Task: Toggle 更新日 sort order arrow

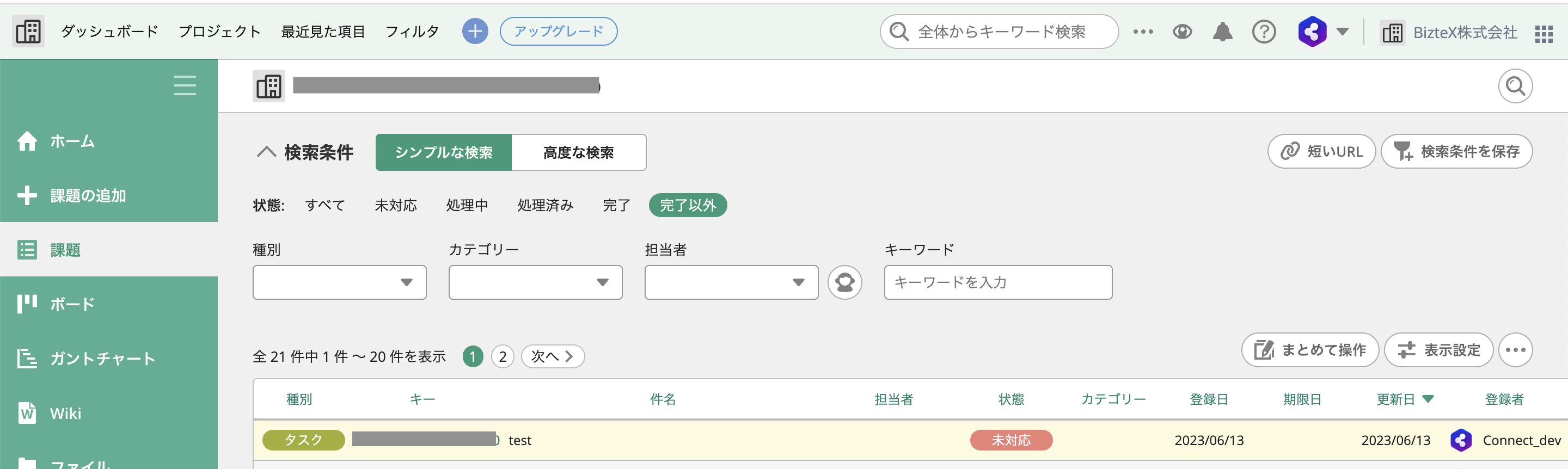Action: point(1428,399)
